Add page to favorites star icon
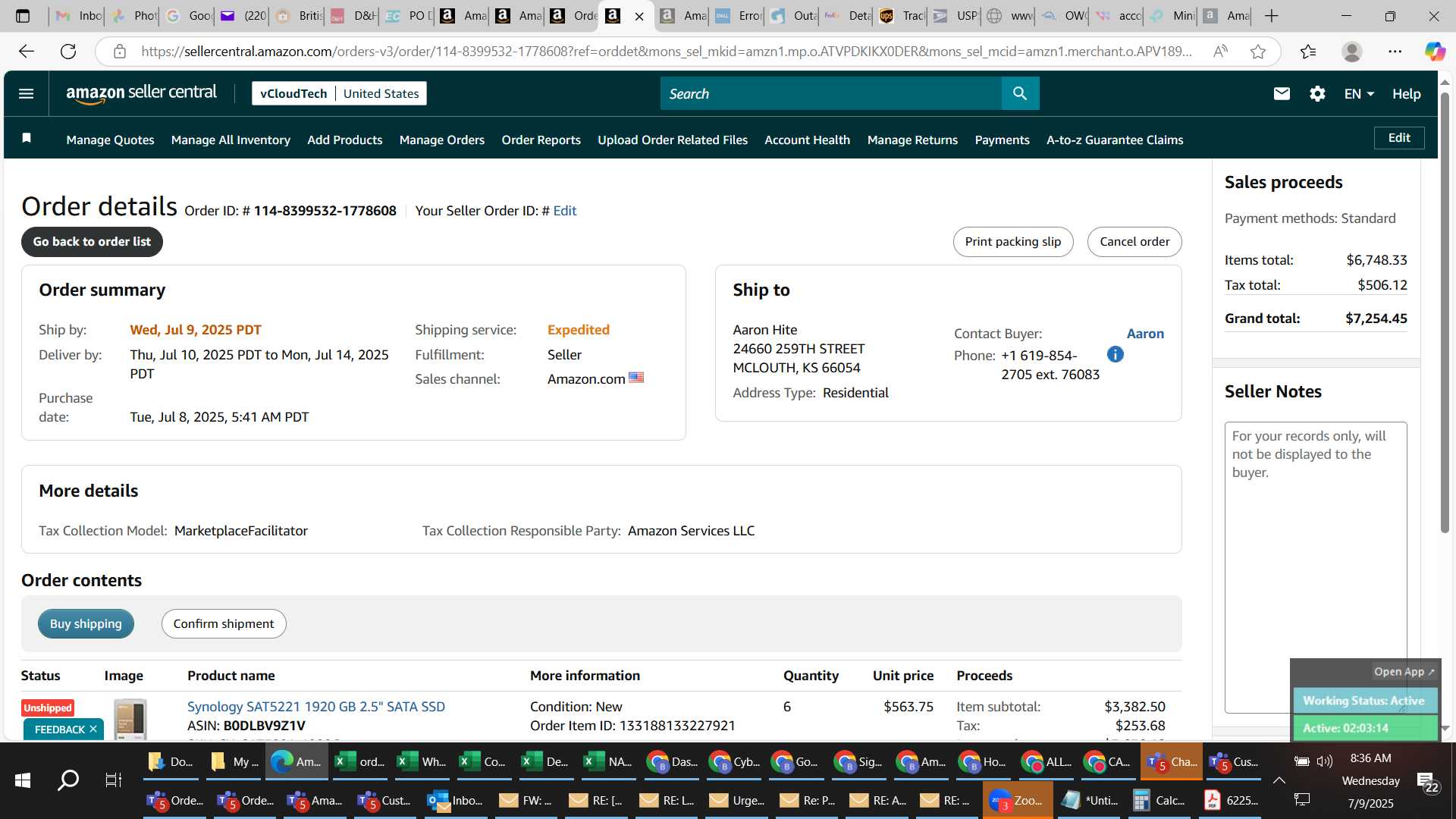This screenshot has height=819, width=1456. [x=1258, y=52]
